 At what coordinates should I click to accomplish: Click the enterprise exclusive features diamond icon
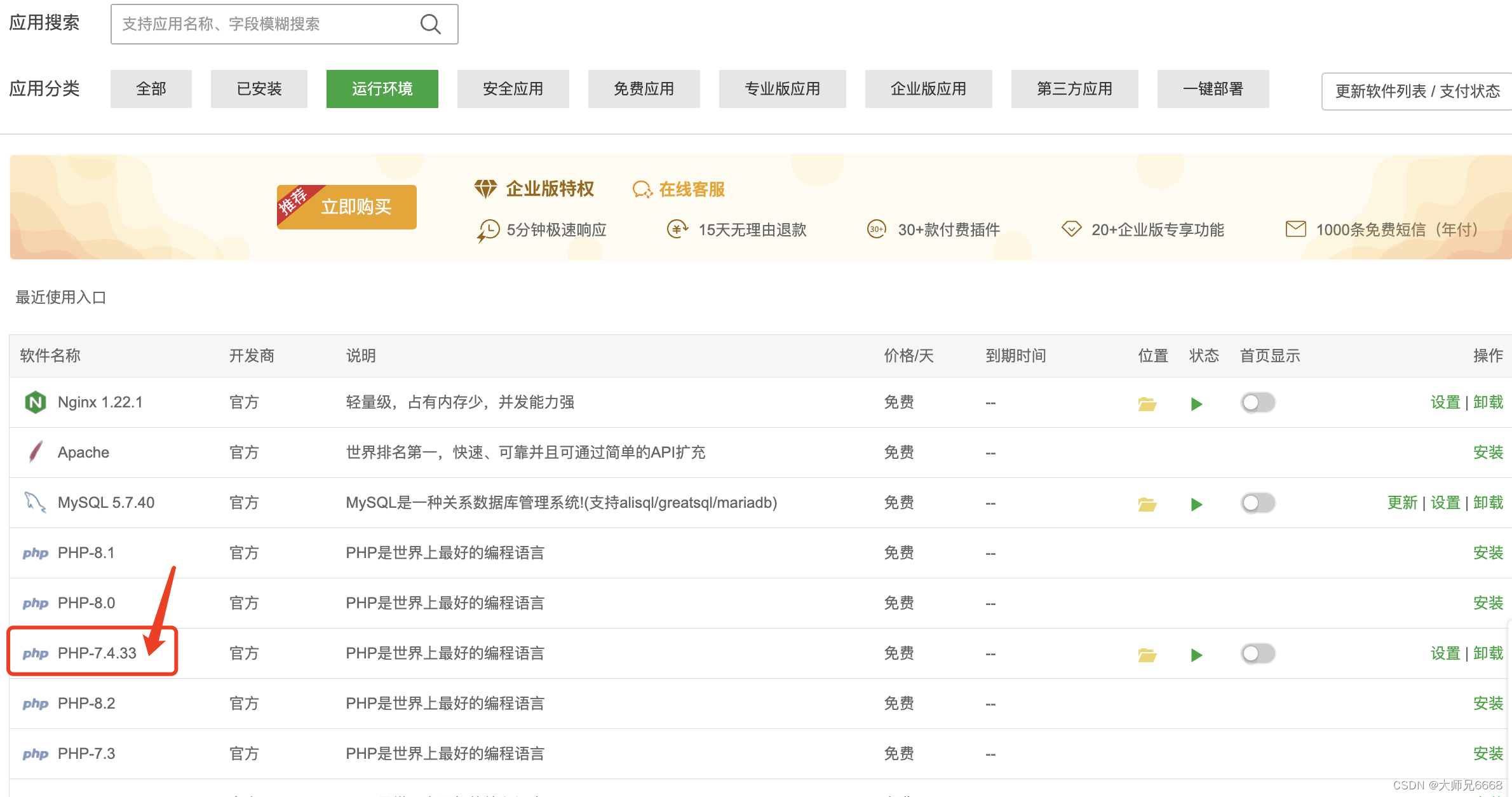pos(1072,229)
